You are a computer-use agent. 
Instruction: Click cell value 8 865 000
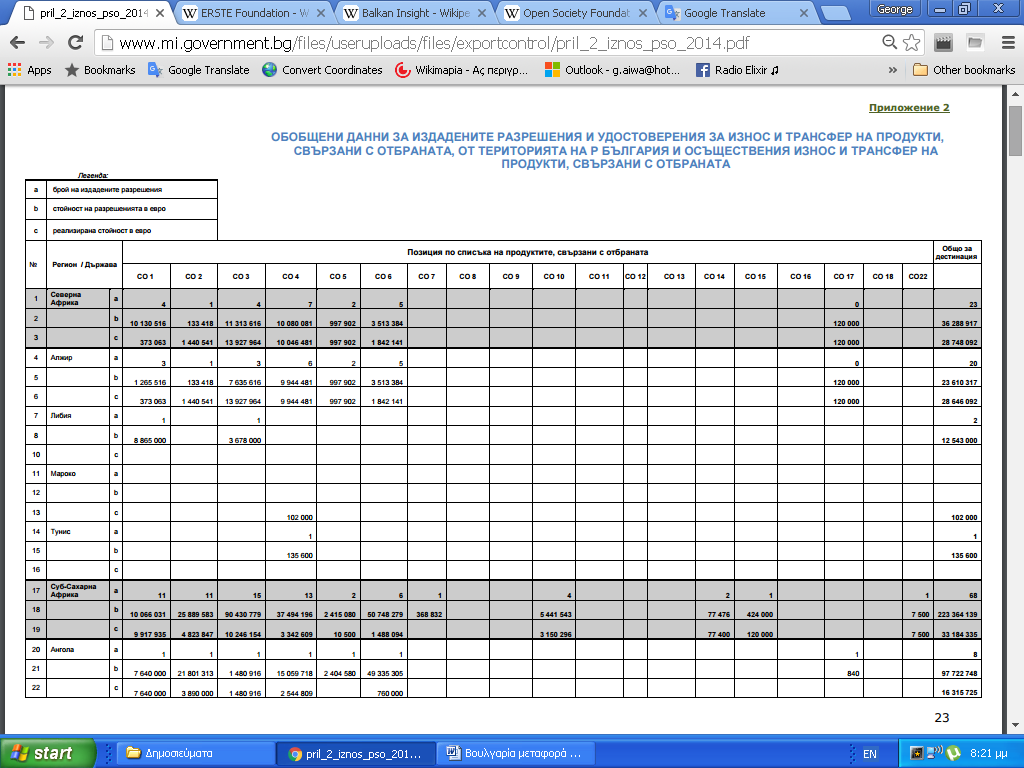point(150,441)
